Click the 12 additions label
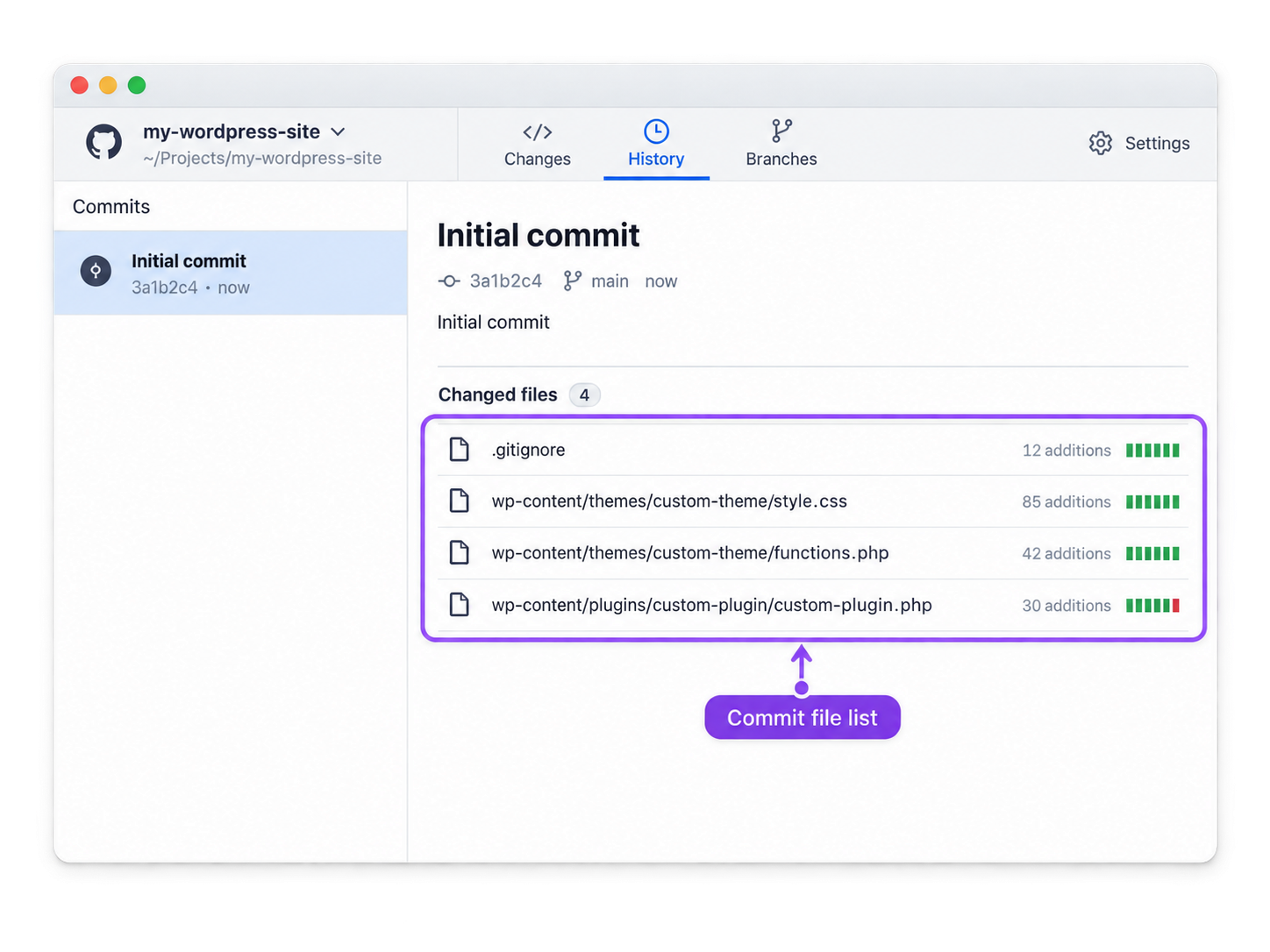 (1067, 451)
